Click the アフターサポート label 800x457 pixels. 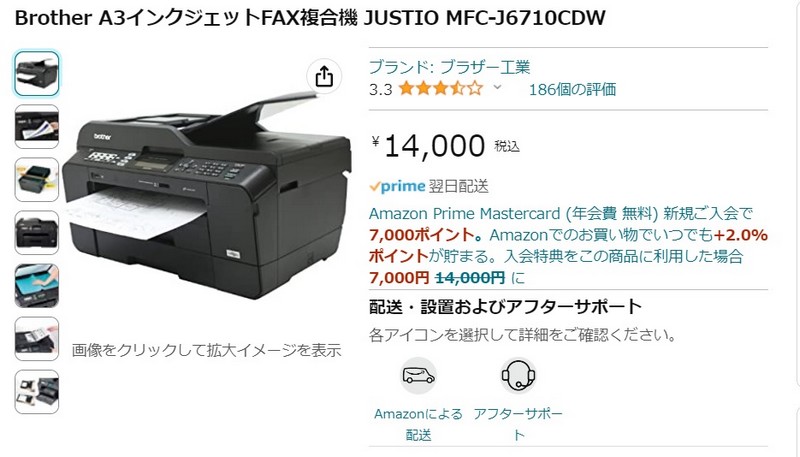click(x=518, y=424)
